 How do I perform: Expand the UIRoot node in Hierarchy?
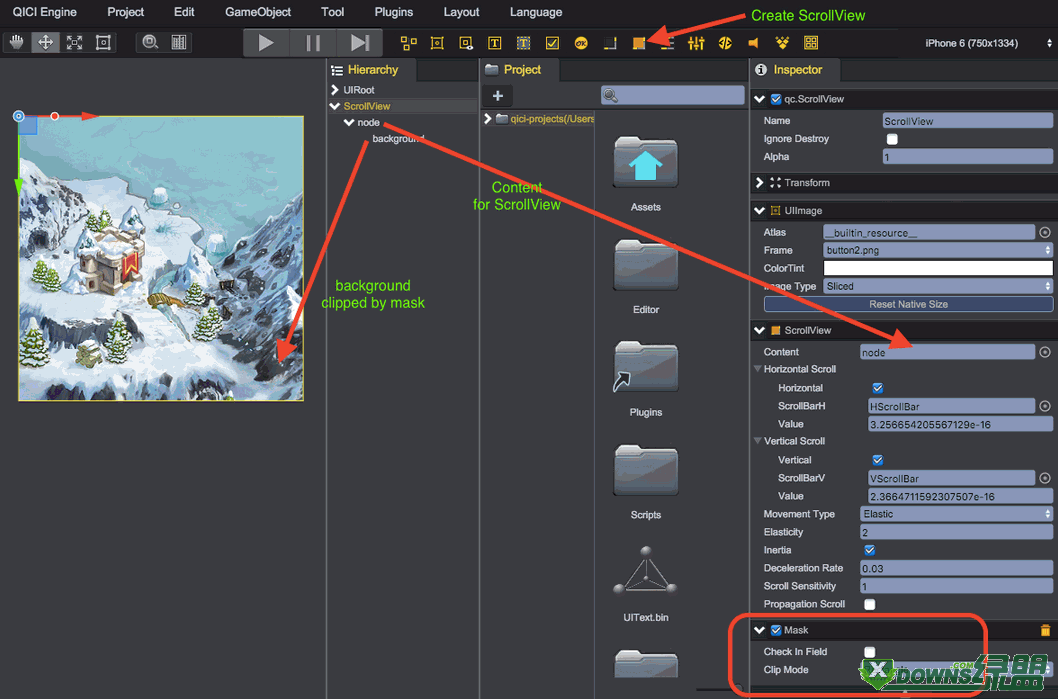pos(335,90)
